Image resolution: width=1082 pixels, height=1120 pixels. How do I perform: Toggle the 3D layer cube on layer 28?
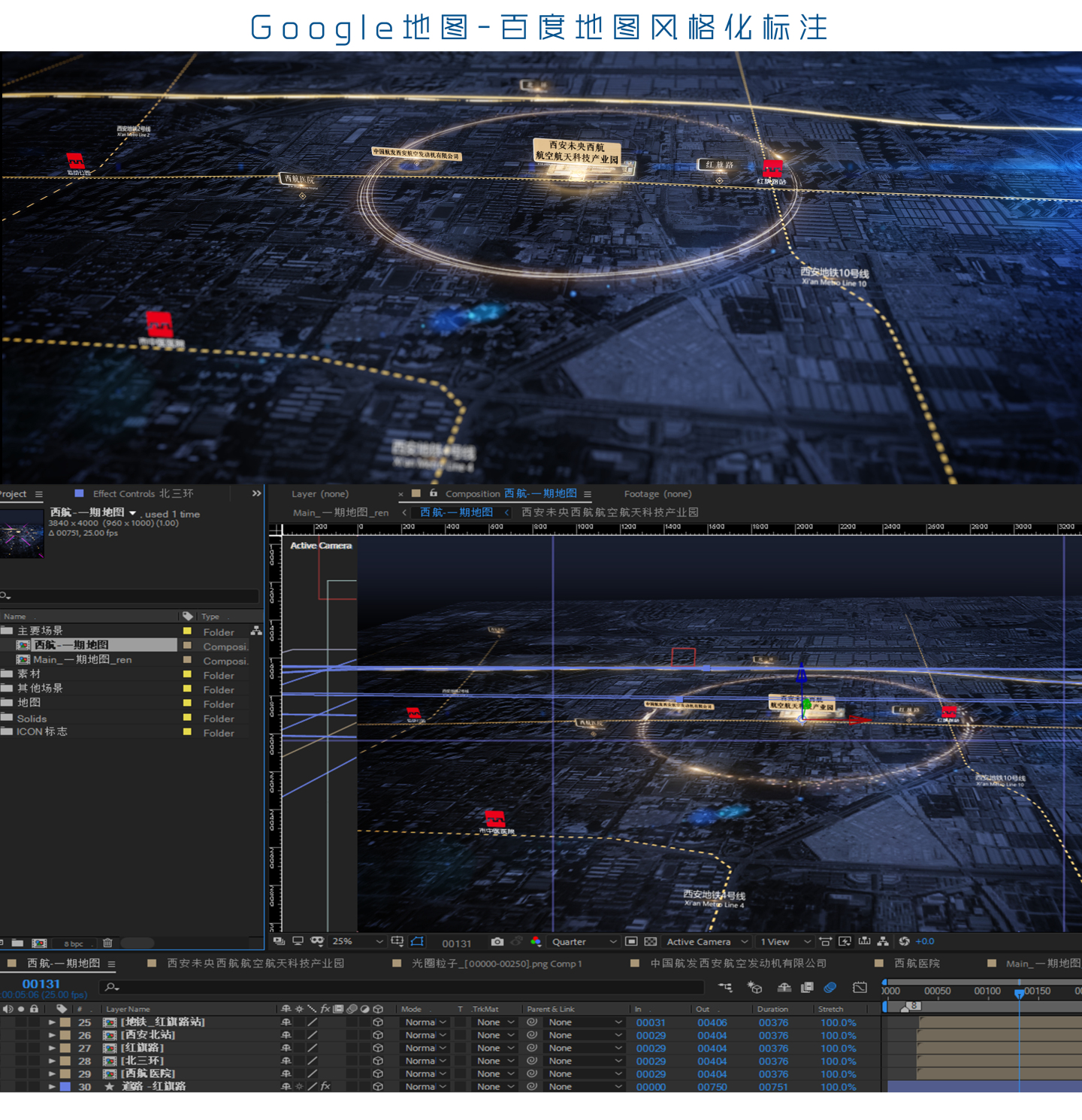coord(378,1061)
